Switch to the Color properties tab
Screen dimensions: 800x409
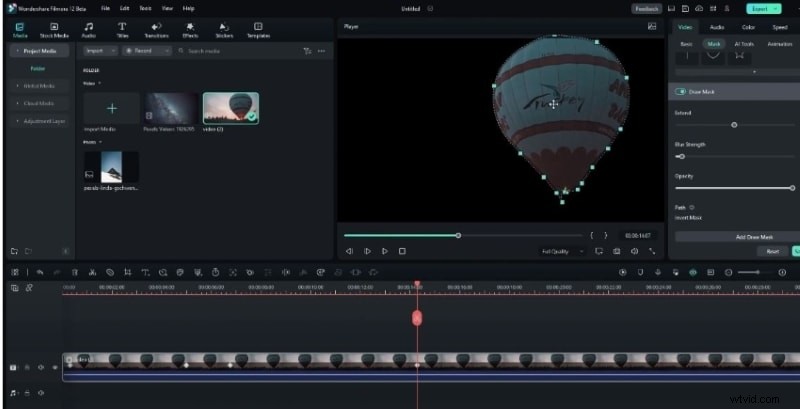[x=748, y=27]
